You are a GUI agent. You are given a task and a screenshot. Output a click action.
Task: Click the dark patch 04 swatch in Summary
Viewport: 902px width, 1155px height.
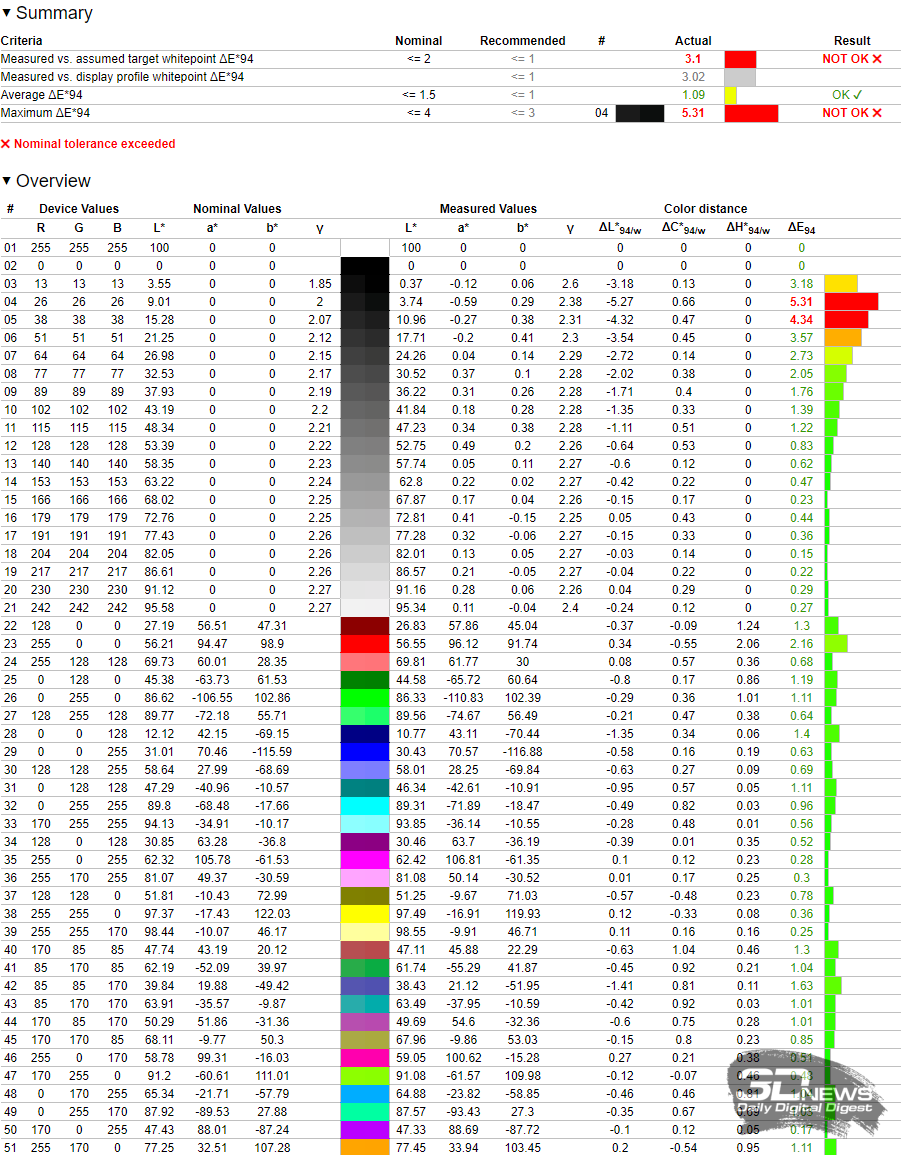(640, 113)
